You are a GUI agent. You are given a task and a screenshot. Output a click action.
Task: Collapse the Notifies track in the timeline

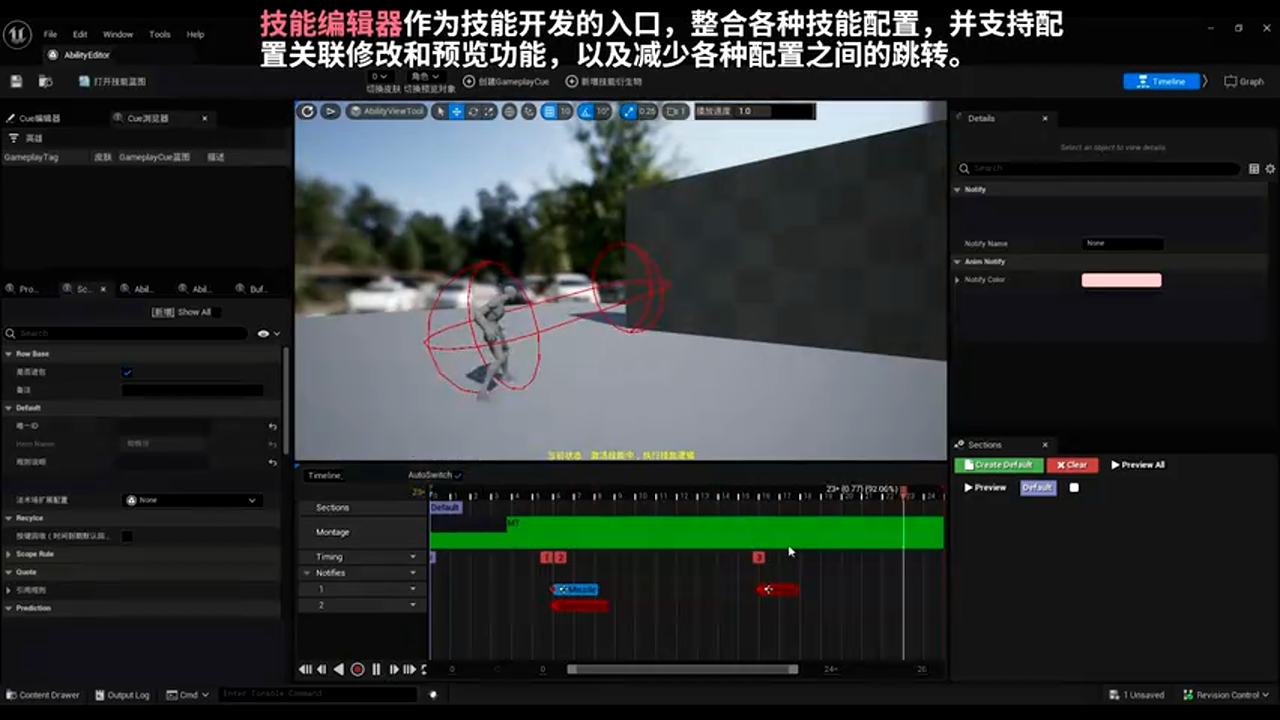coord(307,572)
